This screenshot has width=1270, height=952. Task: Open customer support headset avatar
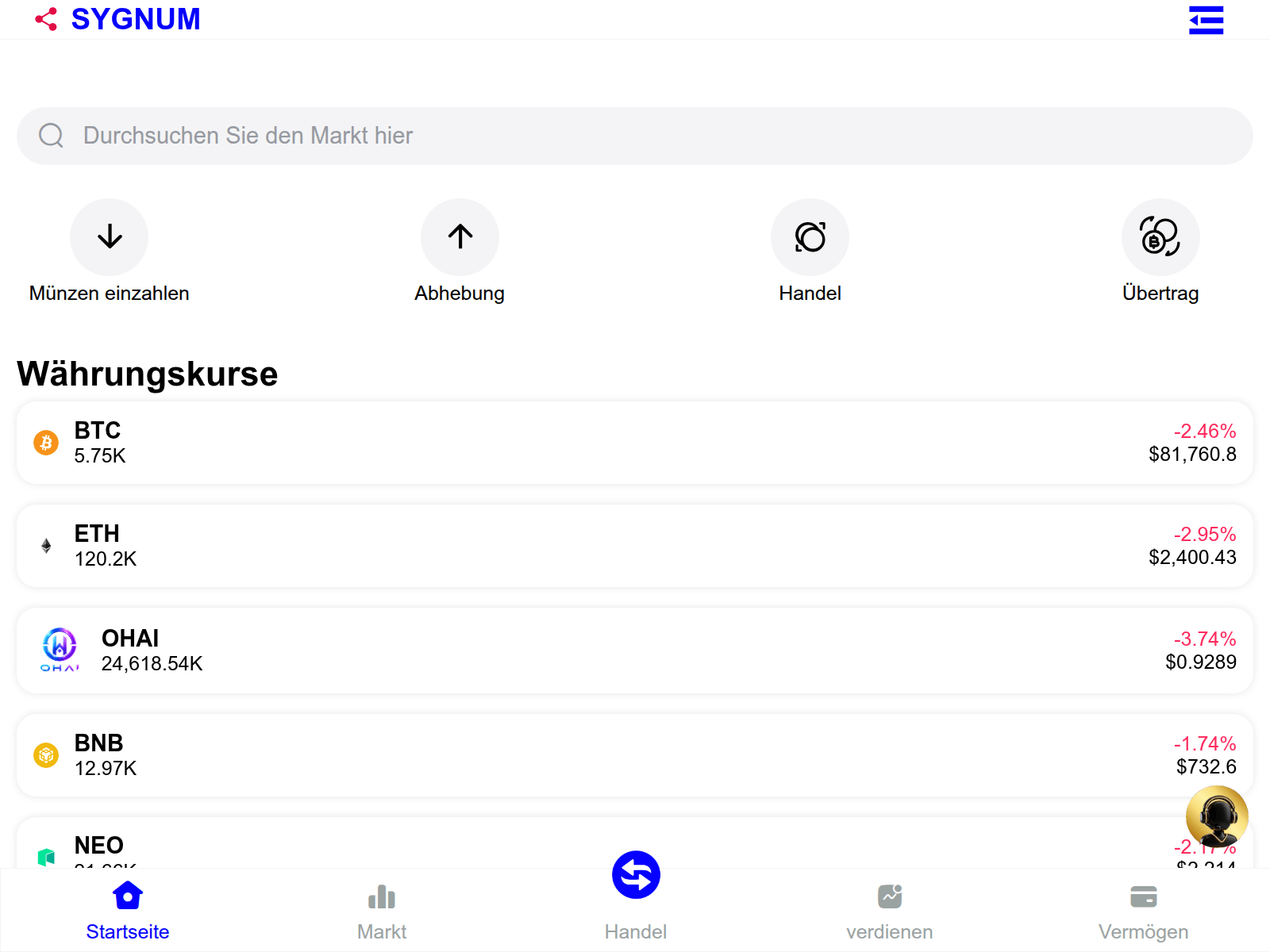click(x=1217, y=817)
